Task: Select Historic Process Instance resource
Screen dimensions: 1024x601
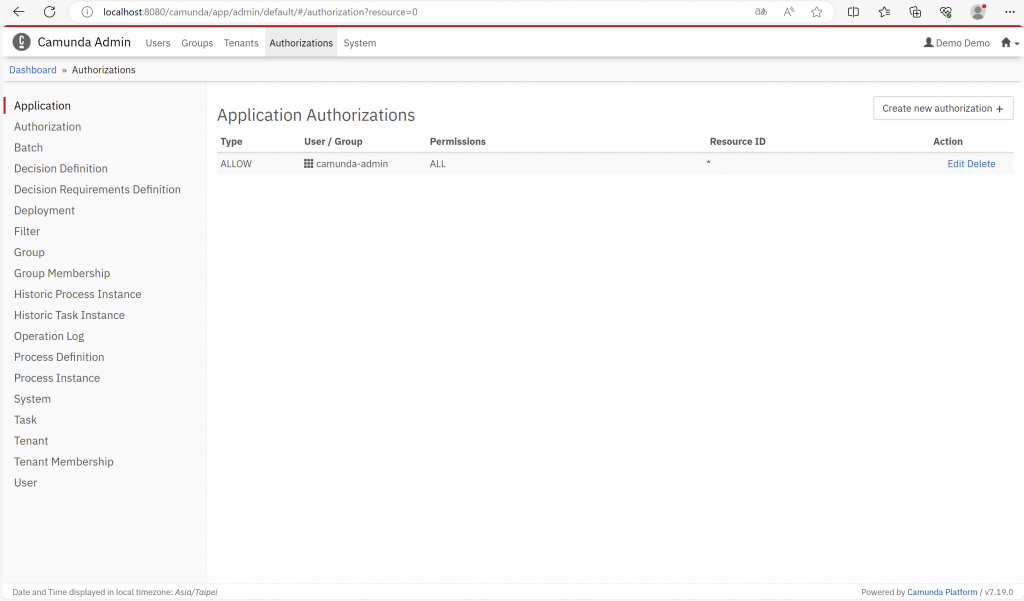Action: click(78, 294)
